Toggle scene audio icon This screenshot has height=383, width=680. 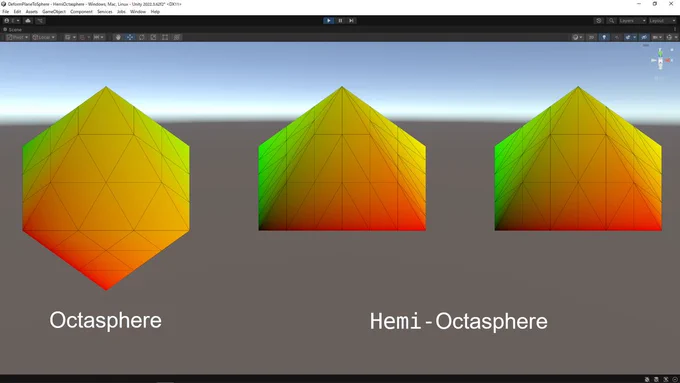pyautogui.click(x=617, y=37)
